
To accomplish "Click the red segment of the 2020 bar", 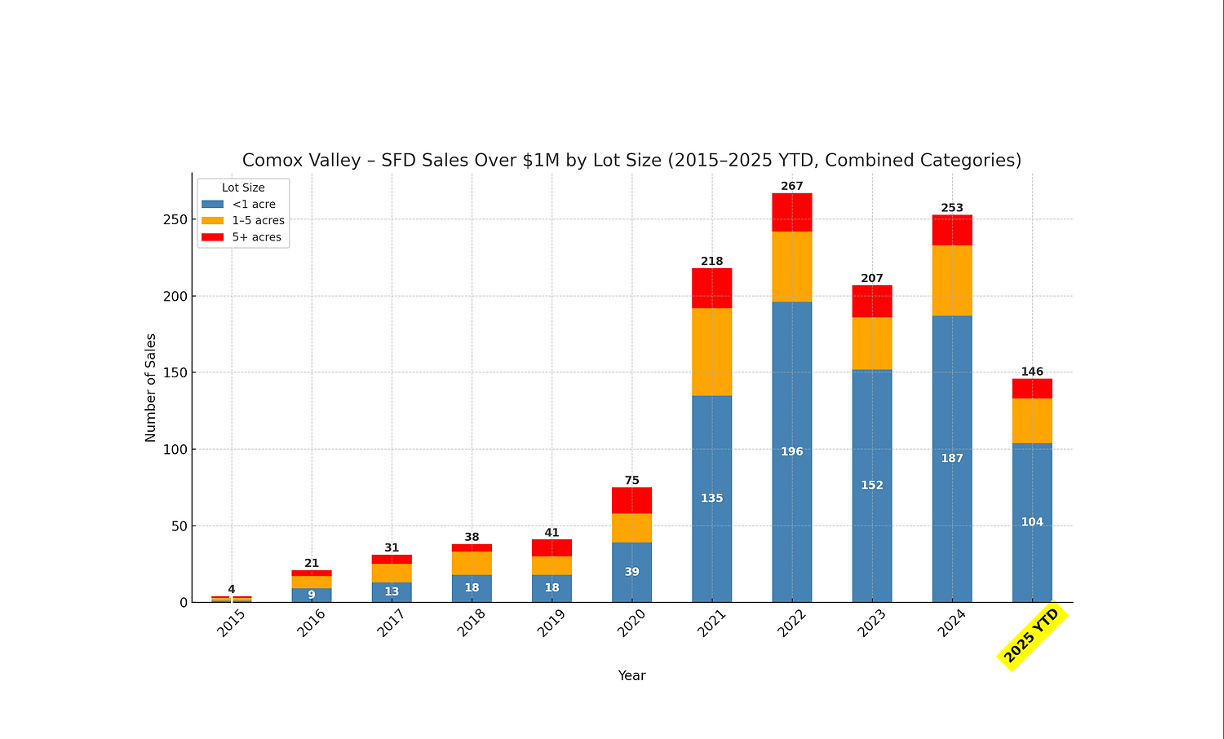I will click(x=632, y=500).
